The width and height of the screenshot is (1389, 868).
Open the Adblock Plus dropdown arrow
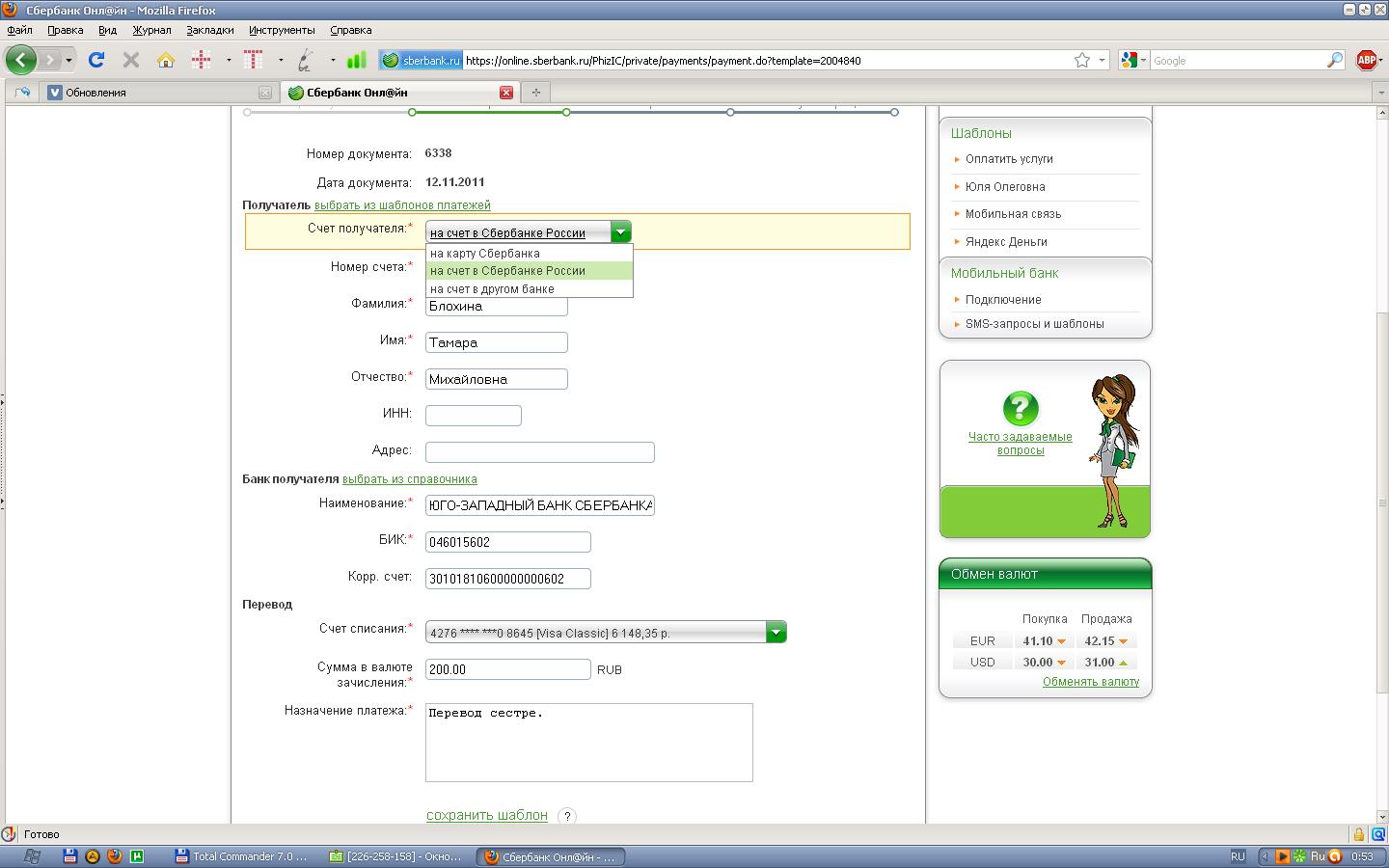(x=1381, y=60)
